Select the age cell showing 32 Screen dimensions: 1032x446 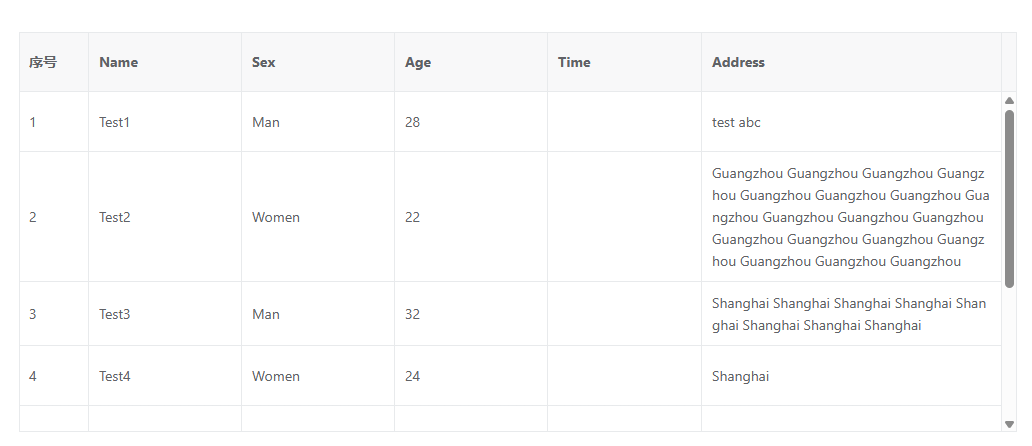[x=413, y=314]
